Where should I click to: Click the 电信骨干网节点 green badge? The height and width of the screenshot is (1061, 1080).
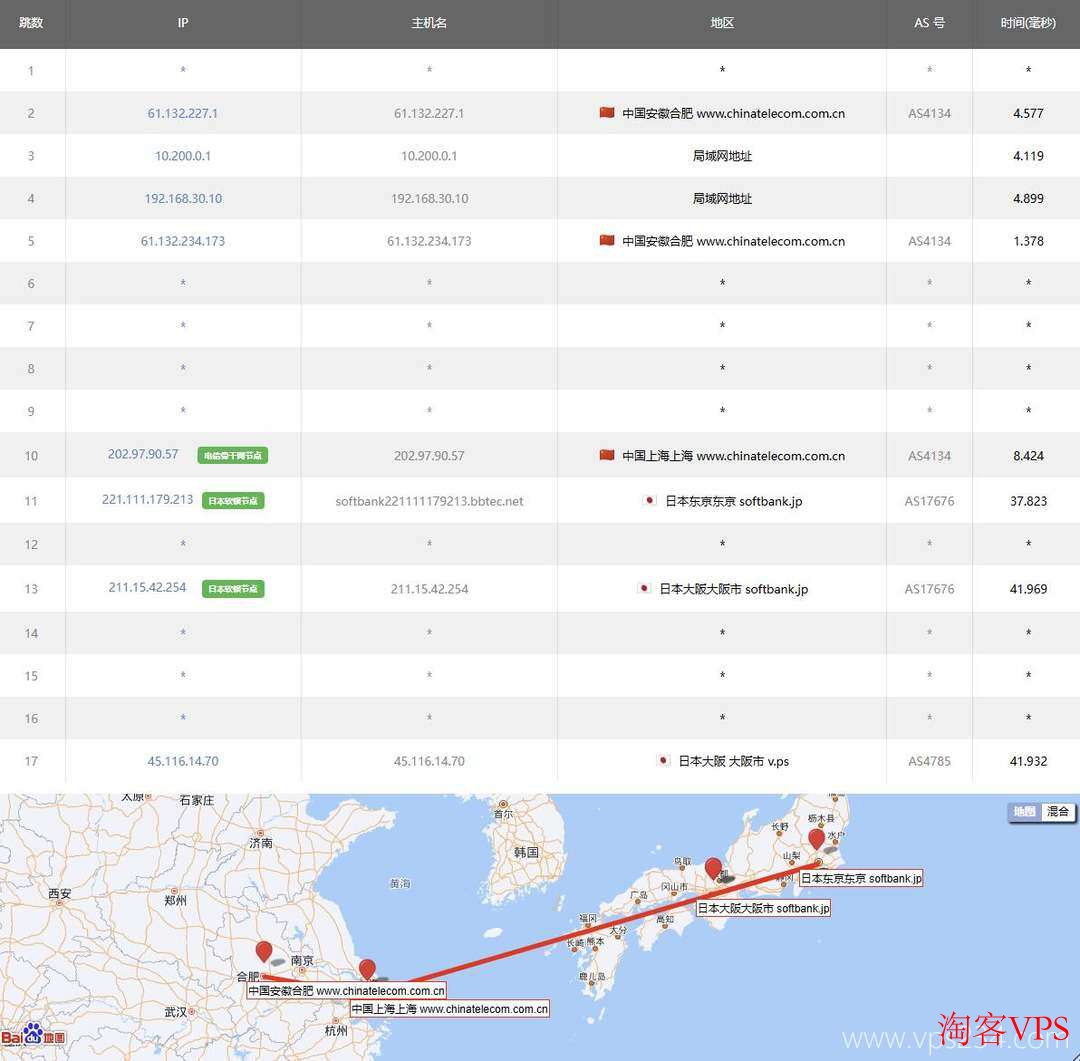(233, 455)
